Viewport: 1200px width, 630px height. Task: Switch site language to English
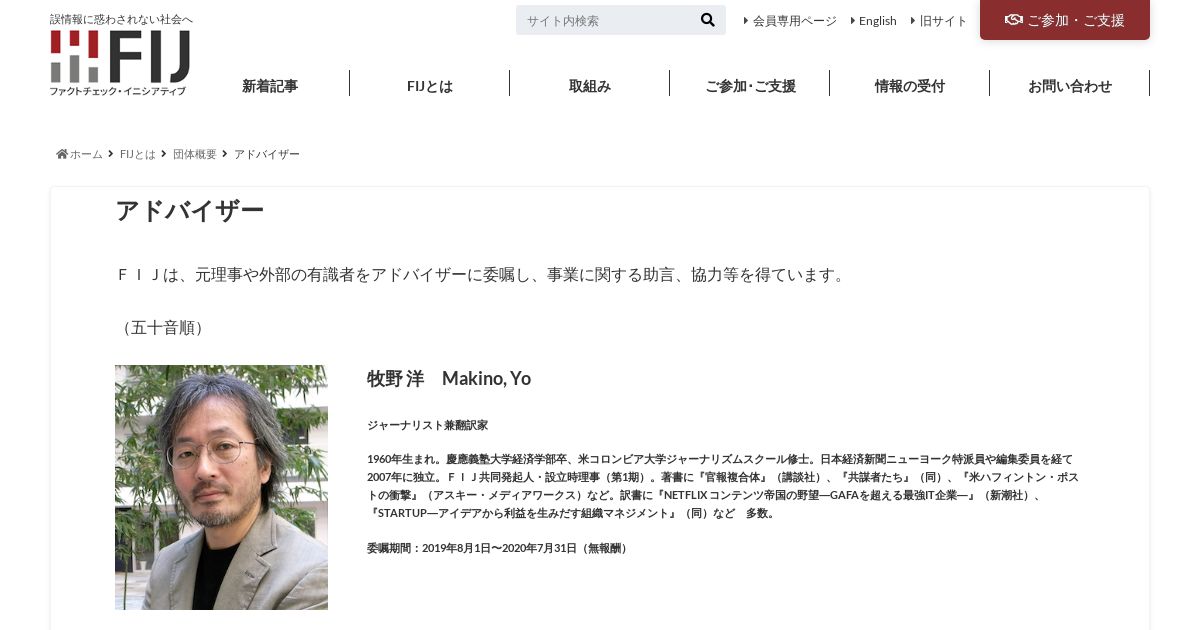point(877,21)
